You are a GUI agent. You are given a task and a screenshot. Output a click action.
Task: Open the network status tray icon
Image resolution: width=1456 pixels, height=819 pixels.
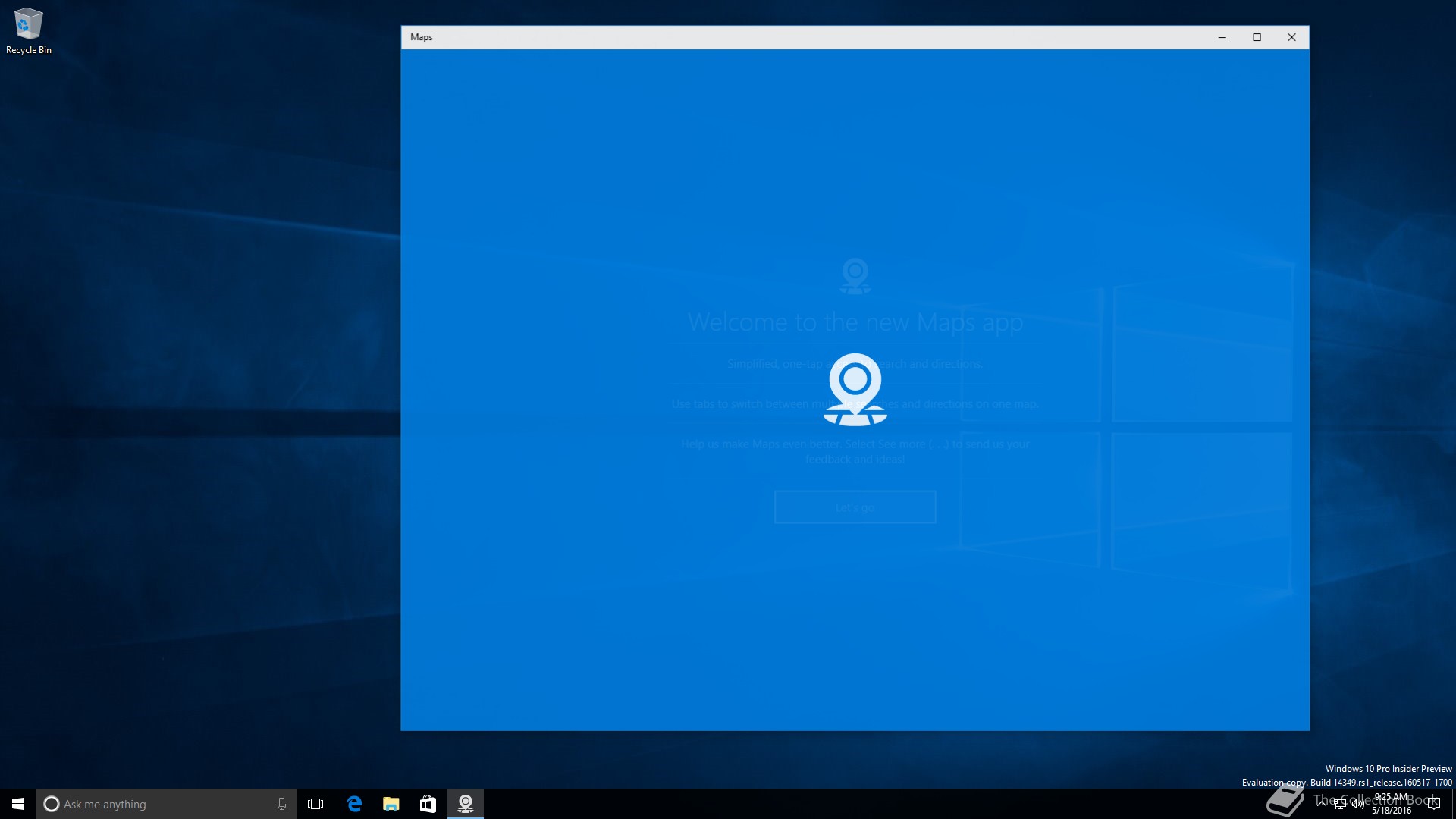tap(1340, 804)
